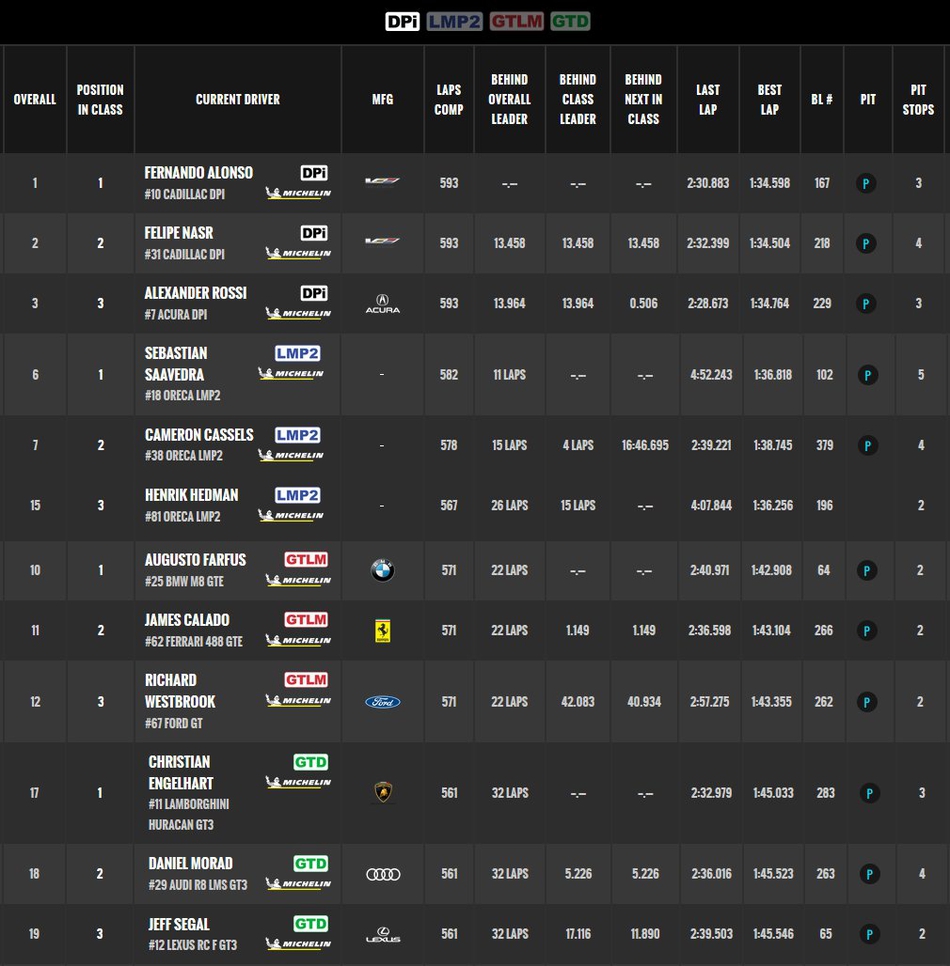
Task: Click pit indicator for Christian Engelhart
Action: tap(869, 794)
